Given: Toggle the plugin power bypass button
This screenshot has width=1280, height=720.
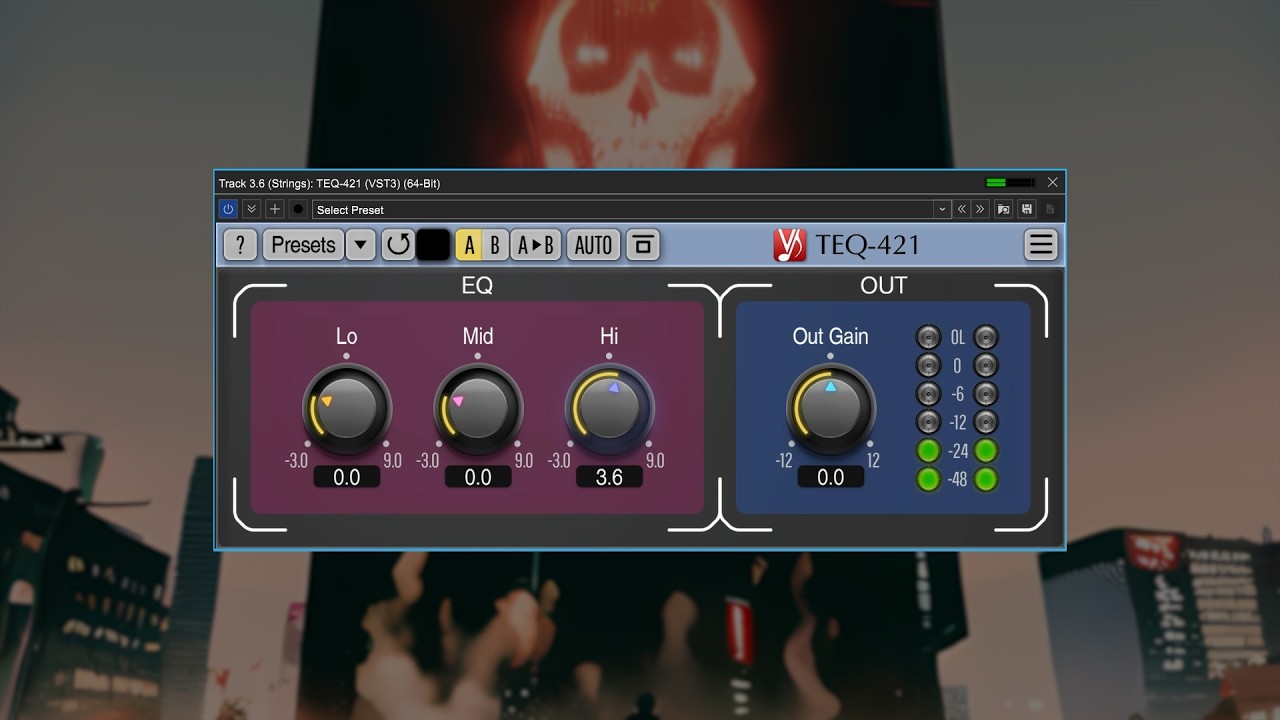Looking at the screenshot, I should pos(228,209).
